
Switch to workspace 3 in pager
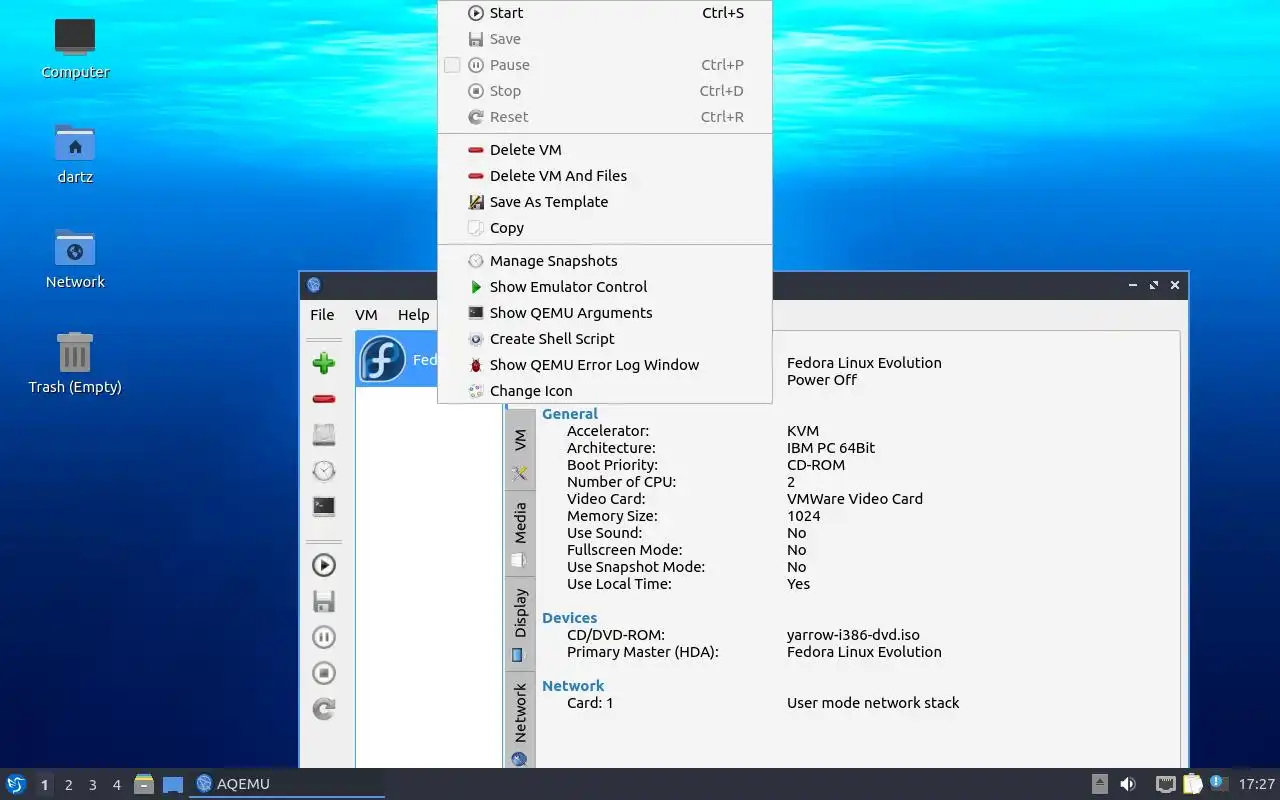click(92, 785)
